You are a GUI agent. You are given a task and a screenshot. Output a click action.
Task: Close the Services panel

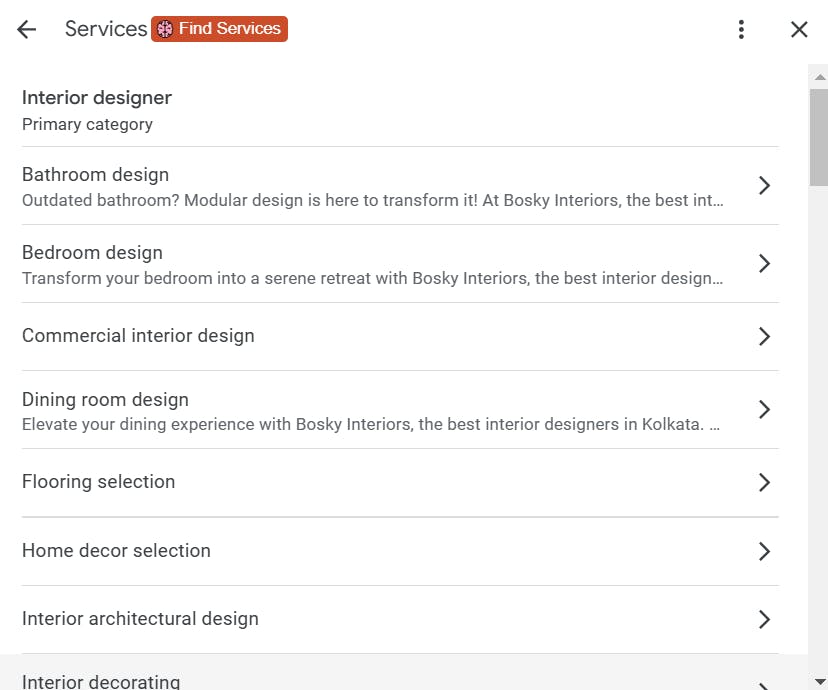(799, 29)
